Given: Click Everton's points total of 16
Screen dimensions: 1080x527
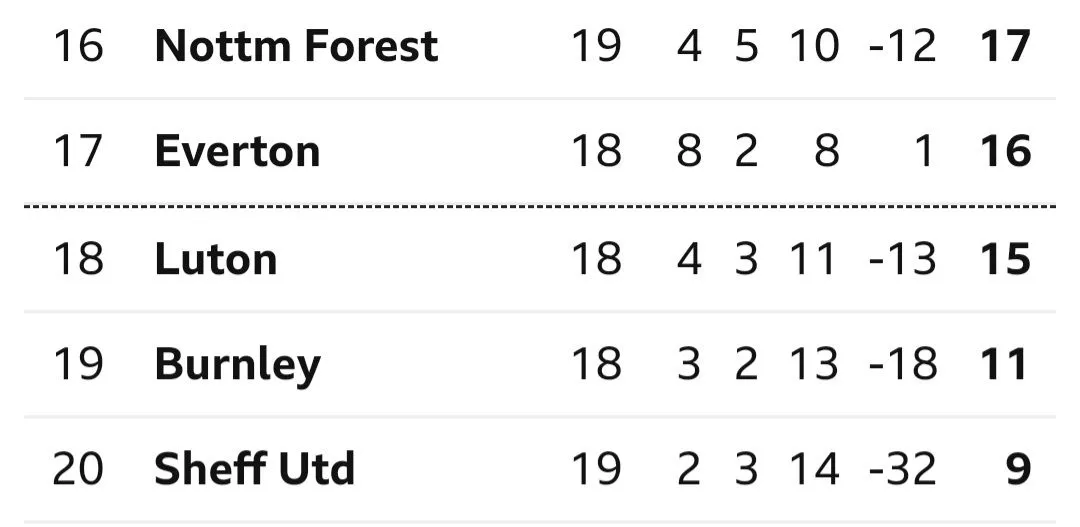Looking at the screenshot, I should pos(1005,152).
